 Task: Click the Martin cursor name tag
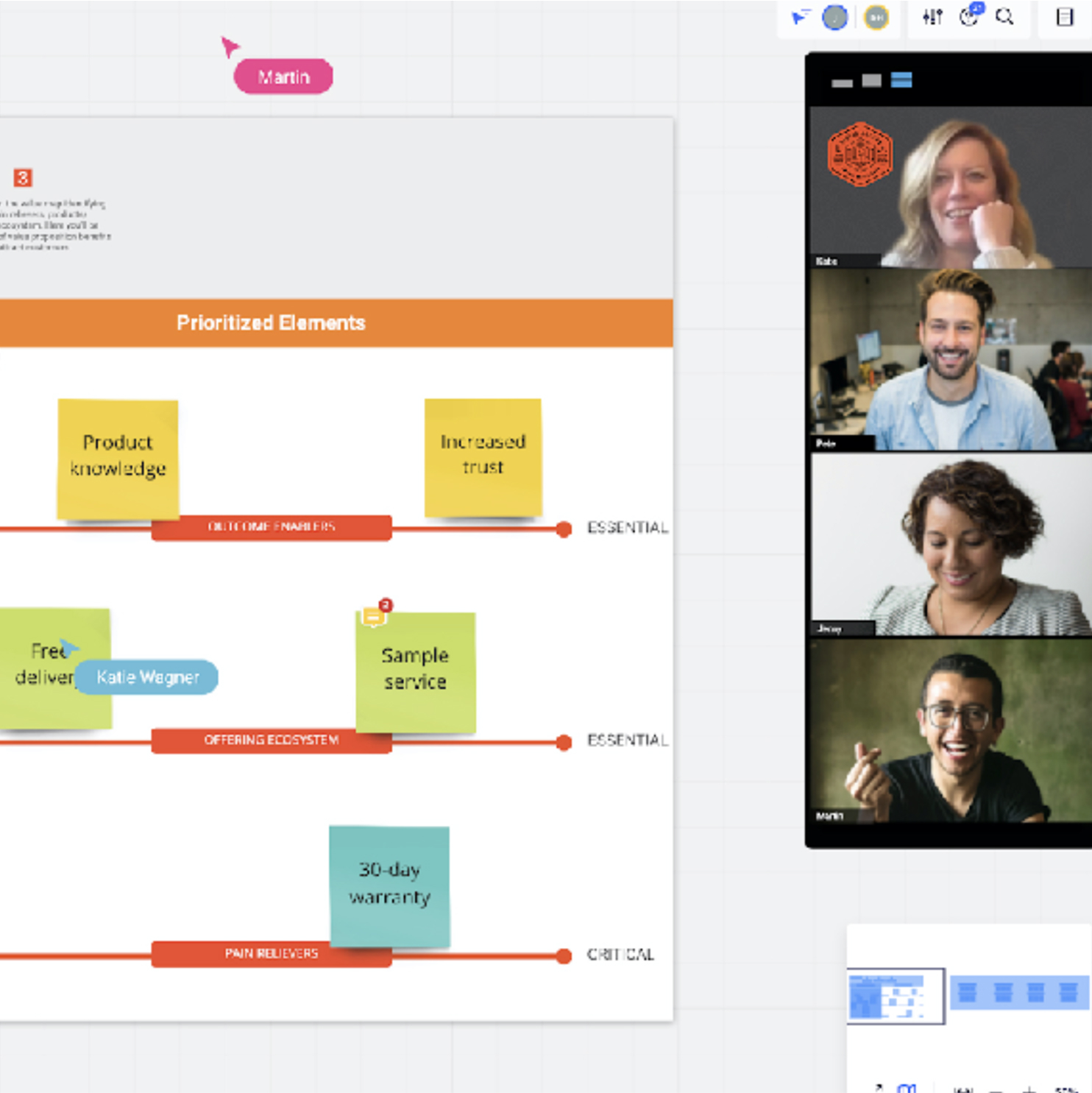[283, 77]
